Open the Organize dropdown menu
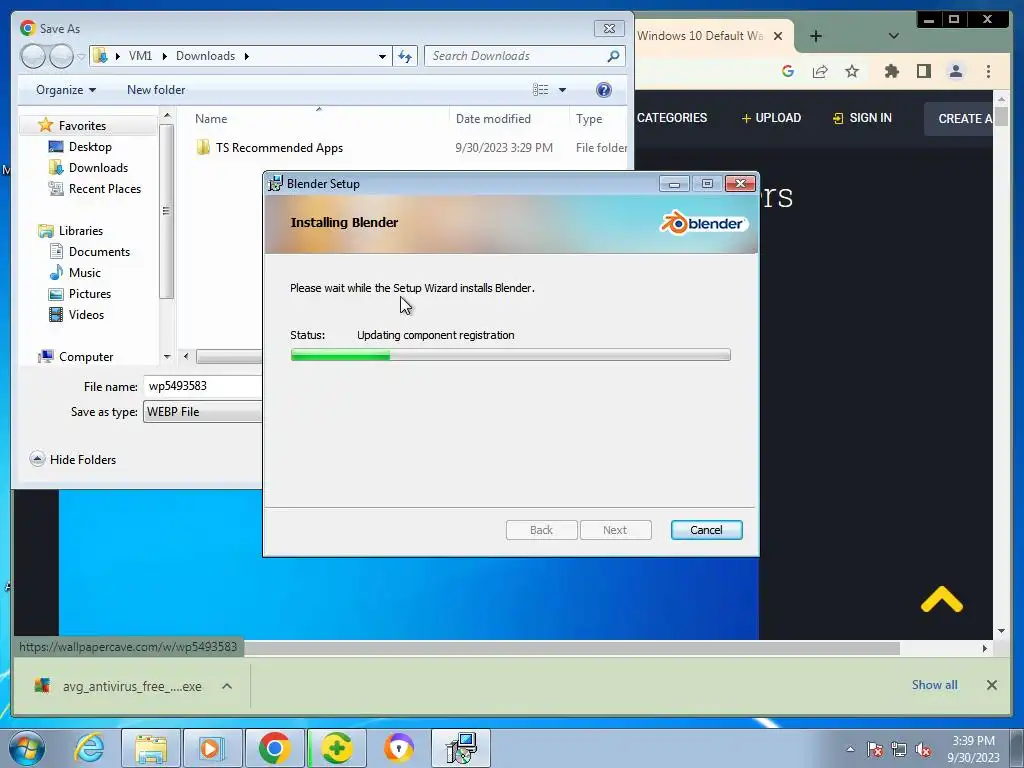1024x768 pixels. [x=66, y=89]
